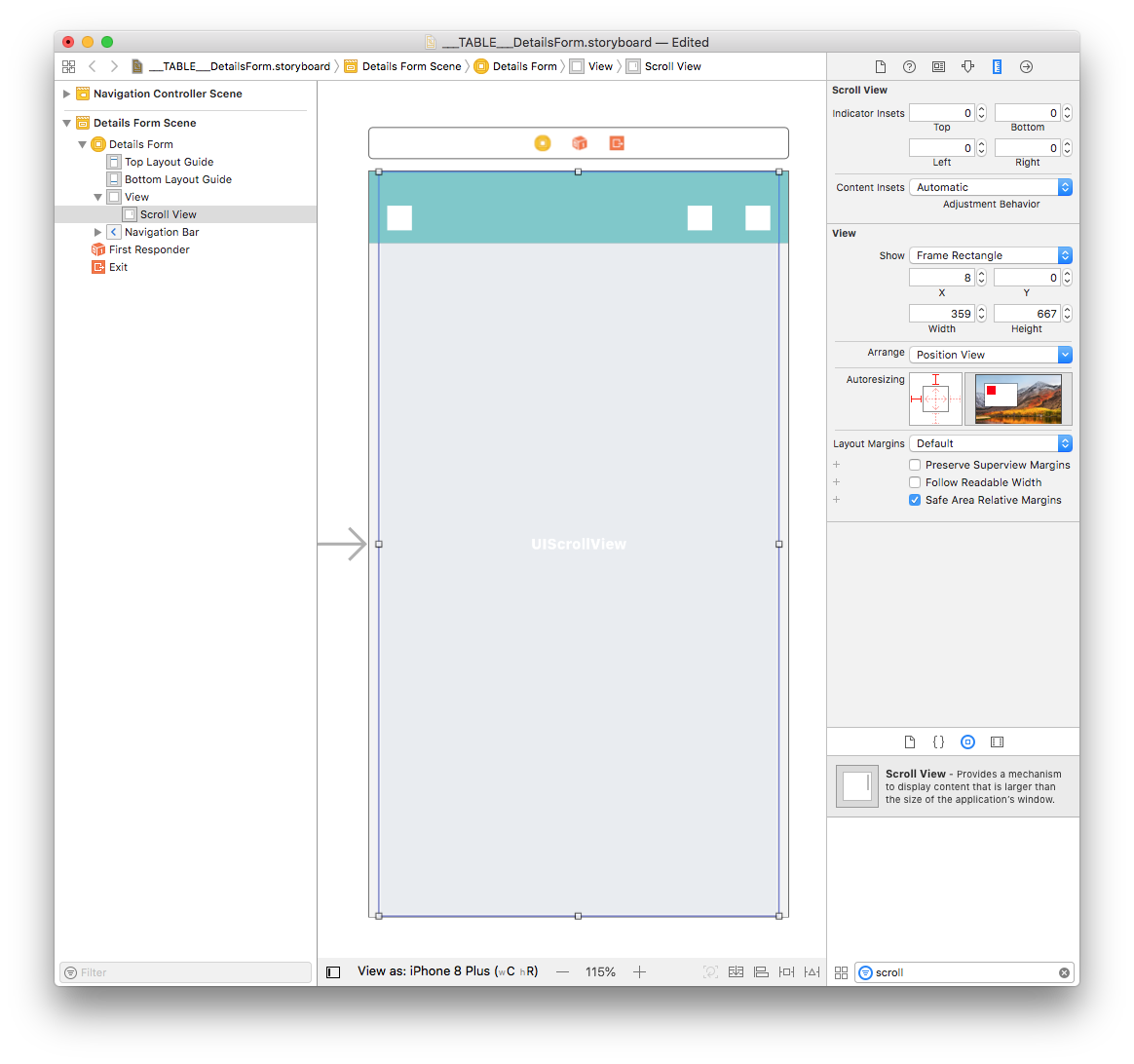Collapse the View node in outline

point(97,197)
